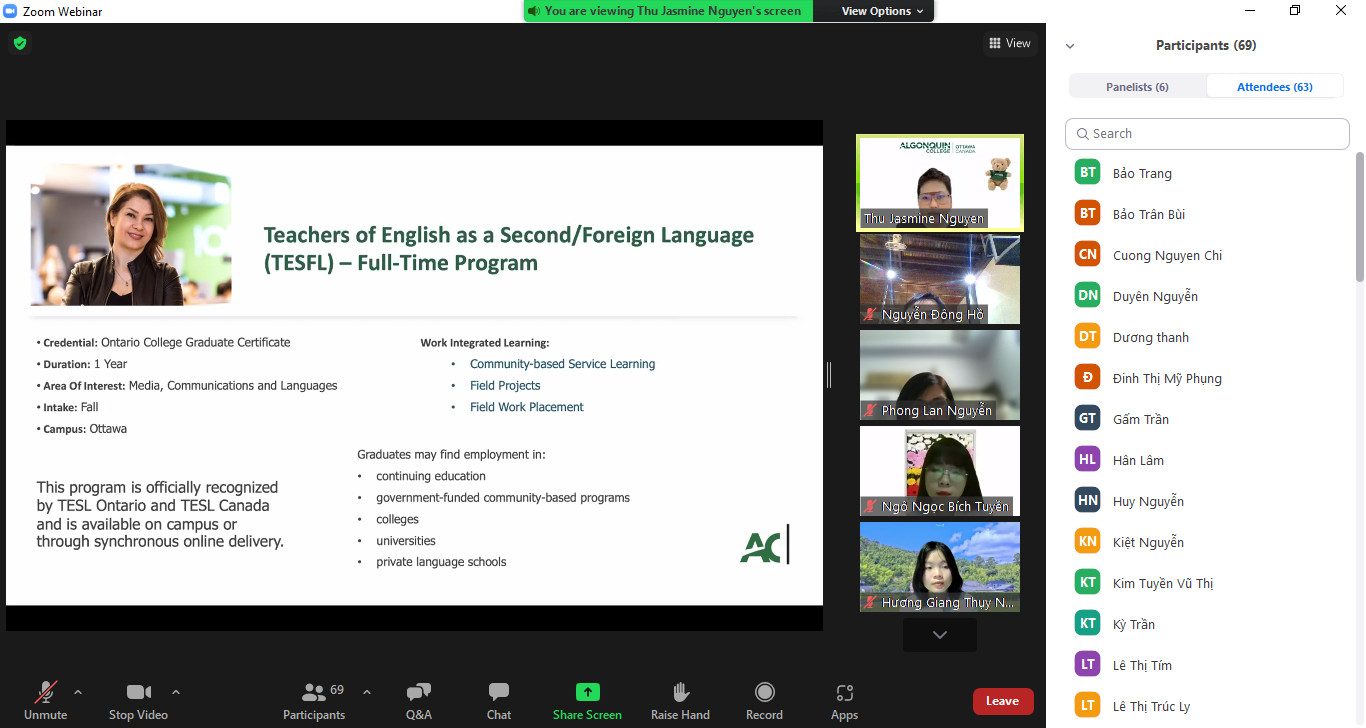This screenshot has width=1366, height=728.
Task: Switch the layout with the View button
Action: tap(1009, 43)
